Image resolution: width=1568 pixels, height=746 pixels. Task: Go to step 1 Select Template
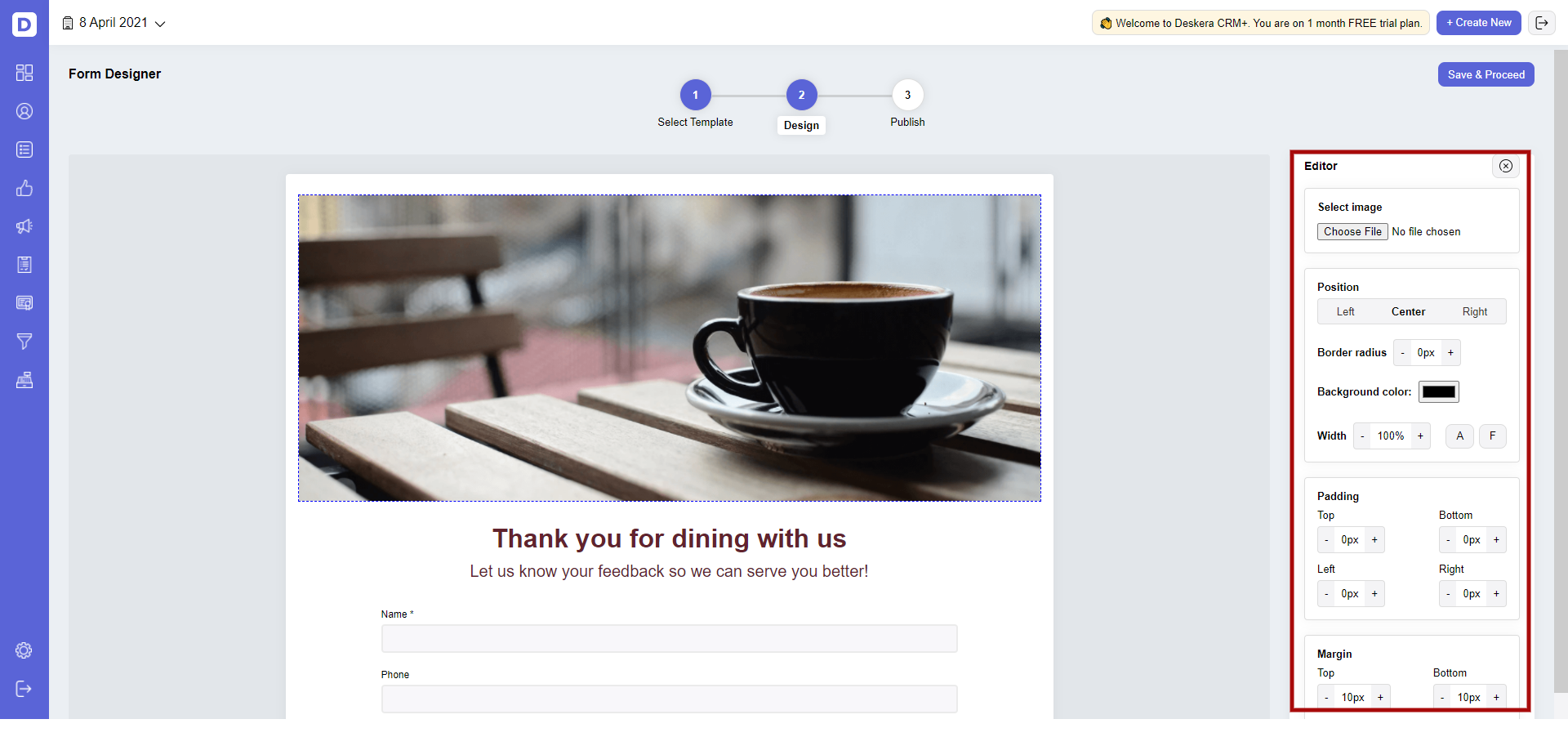(696, 95)
